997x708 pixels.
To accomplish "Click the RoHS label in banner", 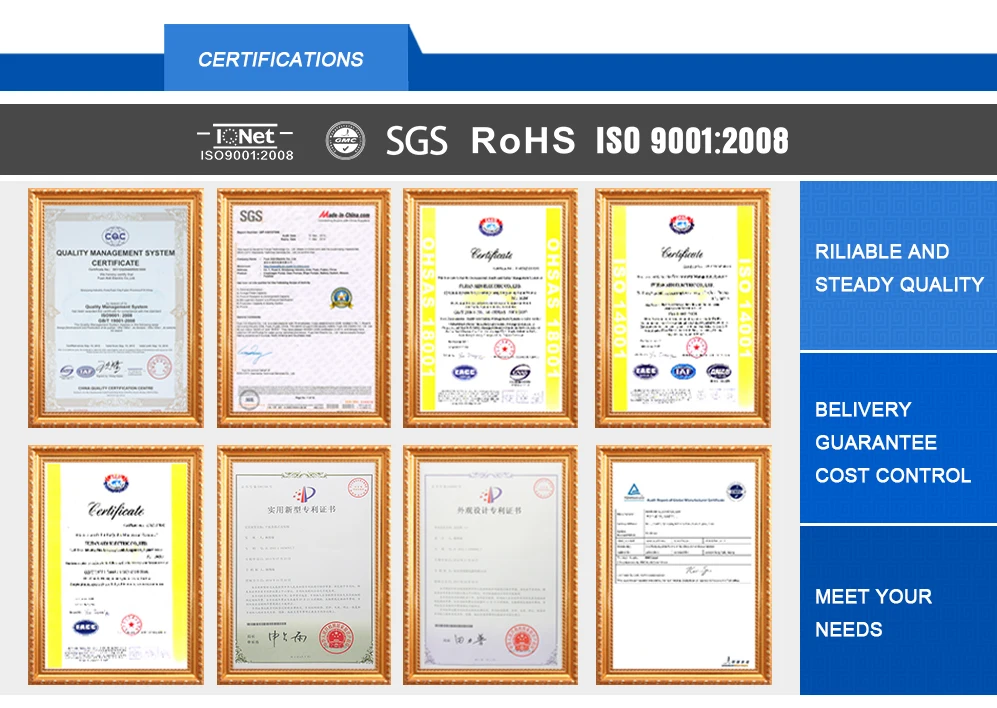I will click(523, 141).
